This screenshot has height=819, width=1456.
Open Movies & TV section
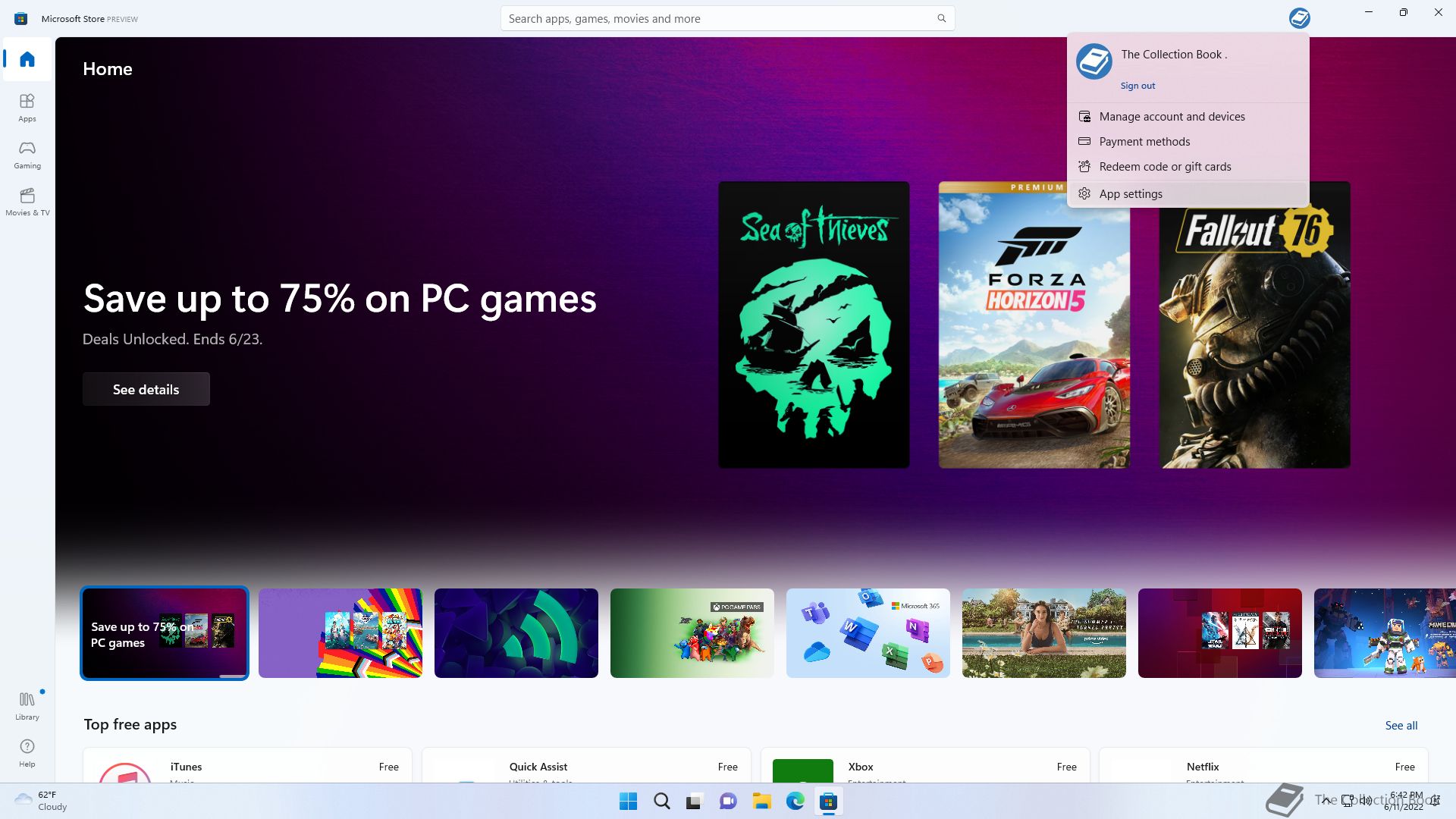(27, 201)
